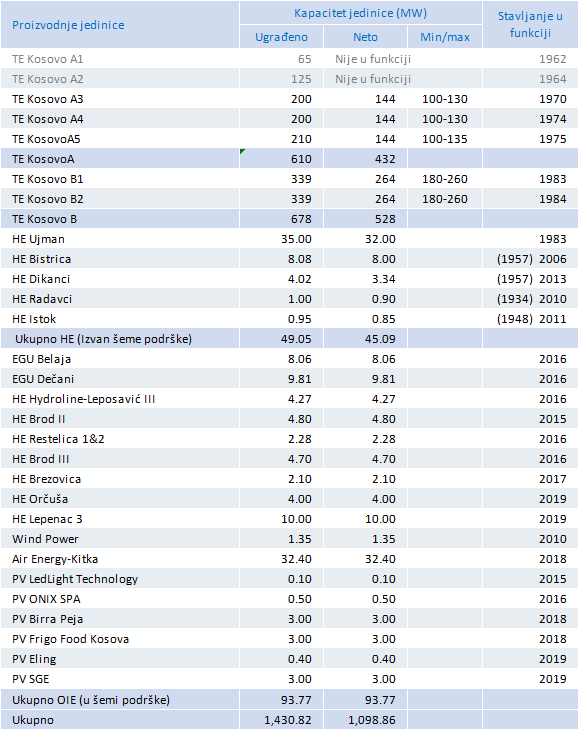The height and width of the screenshot is (731, 580).
Task: Select the Kapacitet jedinice (MW) header
Action: pyautogui.click(x=361, y=13)
